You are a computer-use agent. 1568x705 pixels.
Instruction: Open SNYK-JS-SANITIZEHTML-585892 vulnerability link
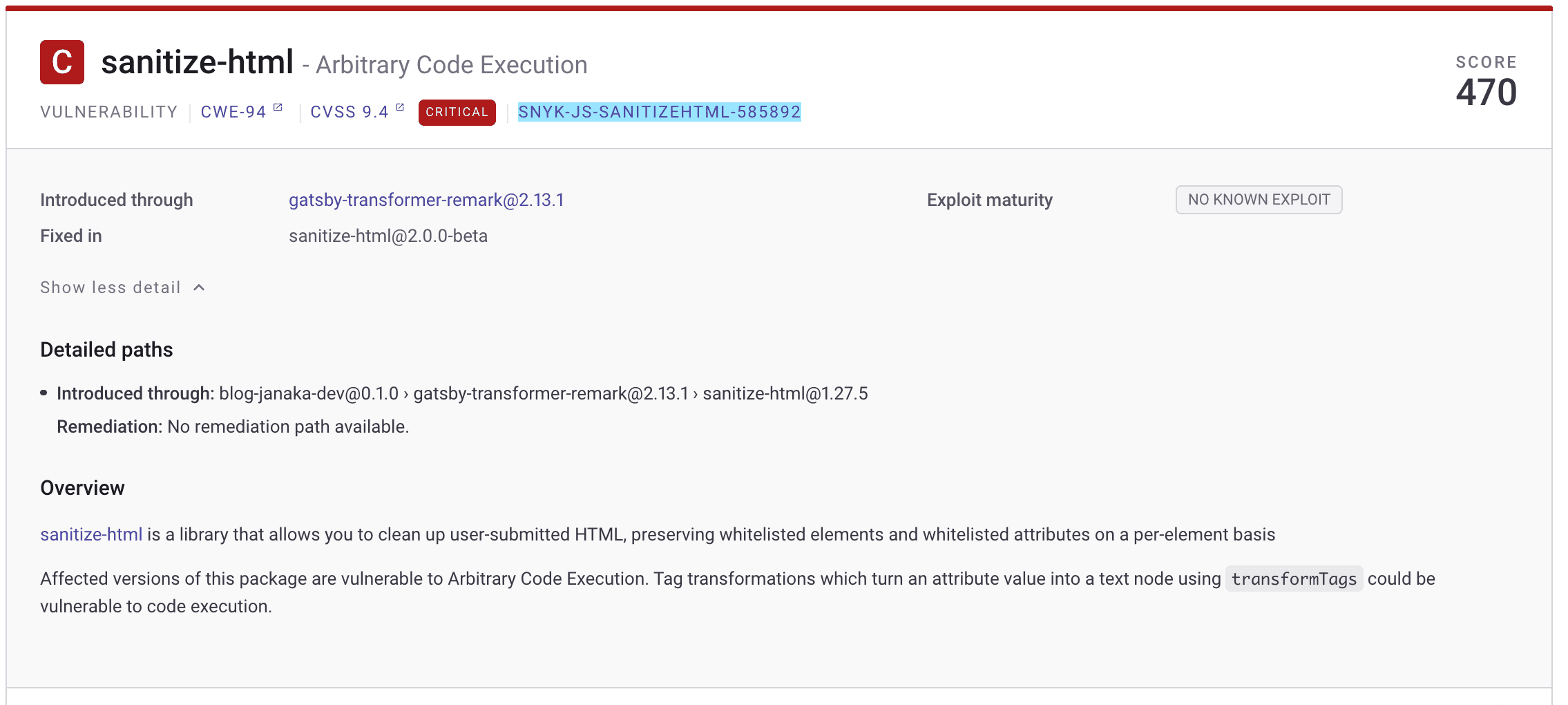click(x=660, y=112)
